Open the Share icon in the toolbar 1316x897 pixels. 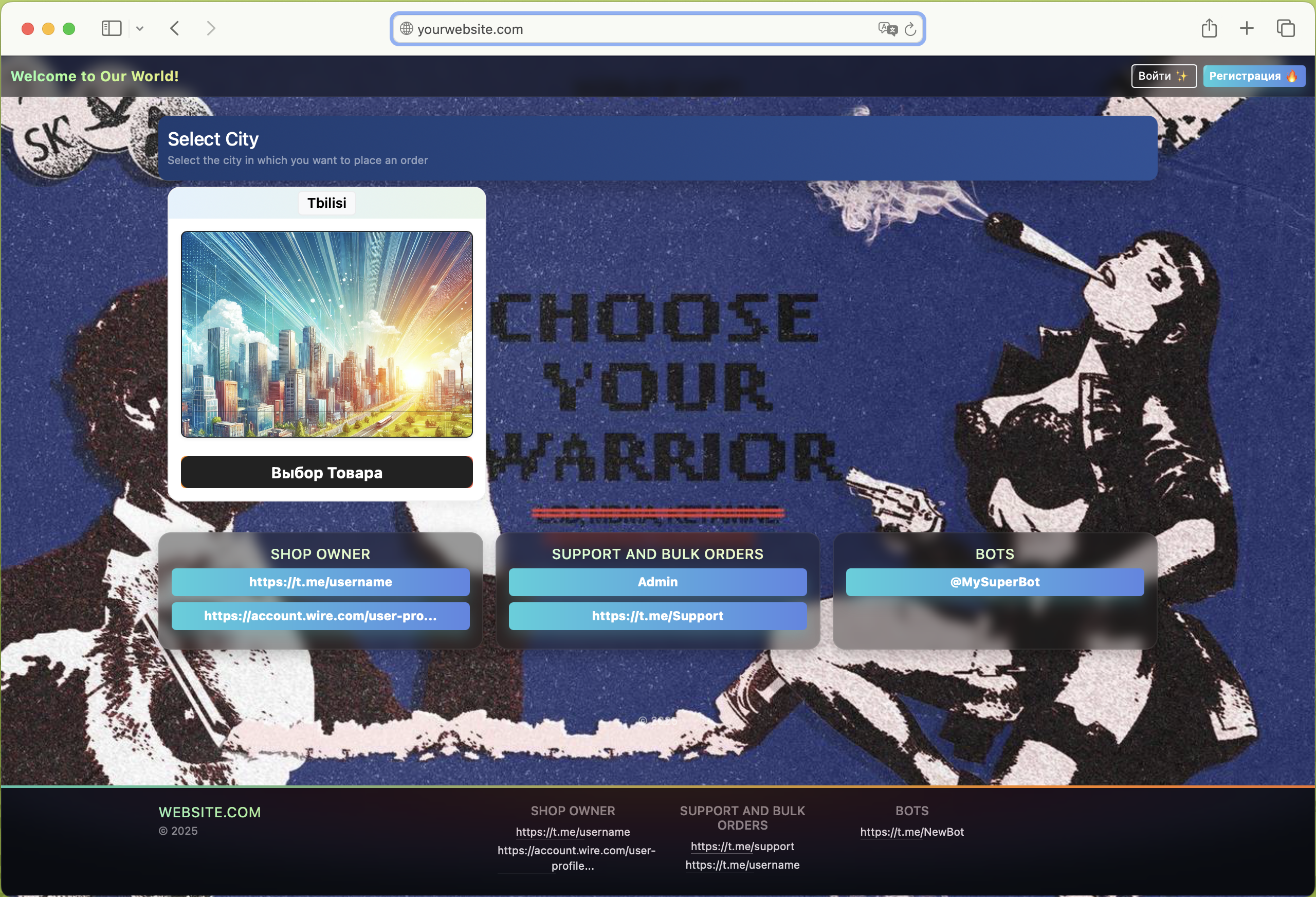1209,28
